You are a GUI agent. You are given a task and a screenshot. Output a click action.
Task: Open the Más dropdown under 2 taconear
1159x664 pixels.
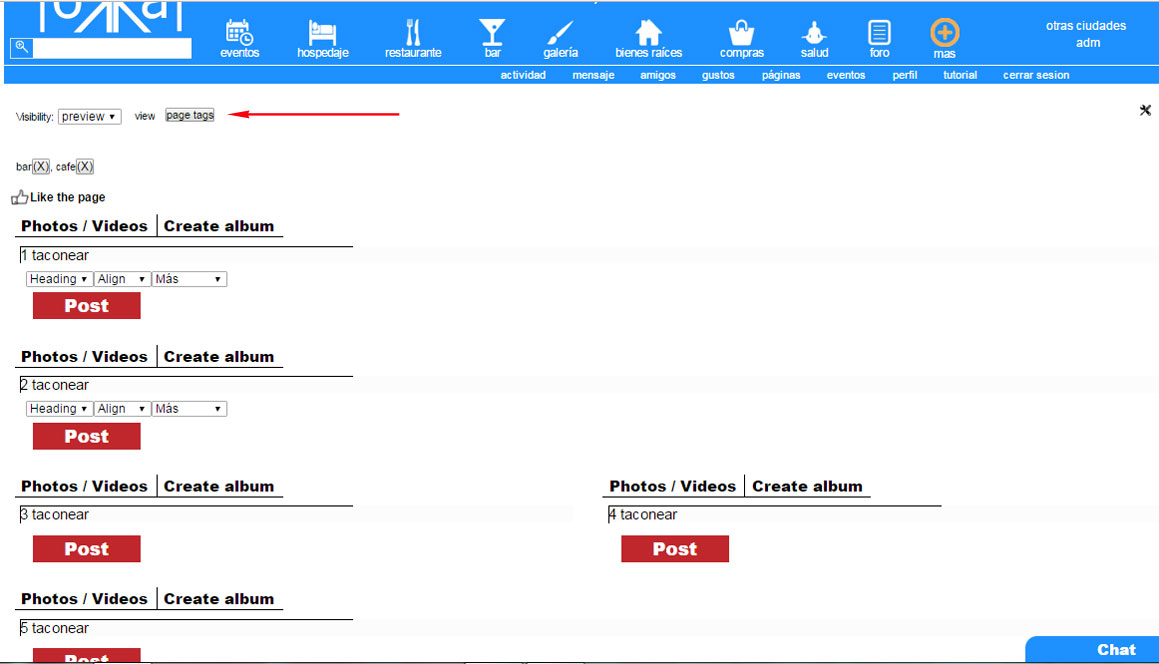click(x=189, y=409)
